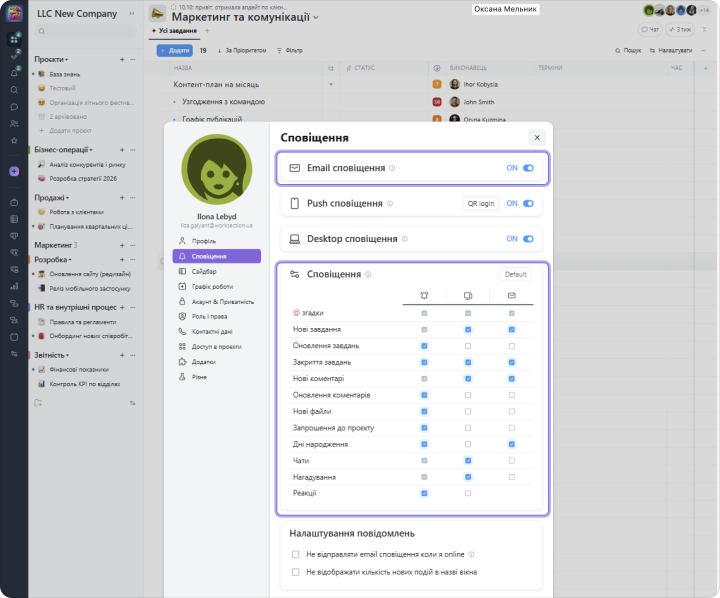The image size is (720, 598).
Task: Disable the Desktop сповіщення switch
Action: pyautogui.click(x=528, y=239)
